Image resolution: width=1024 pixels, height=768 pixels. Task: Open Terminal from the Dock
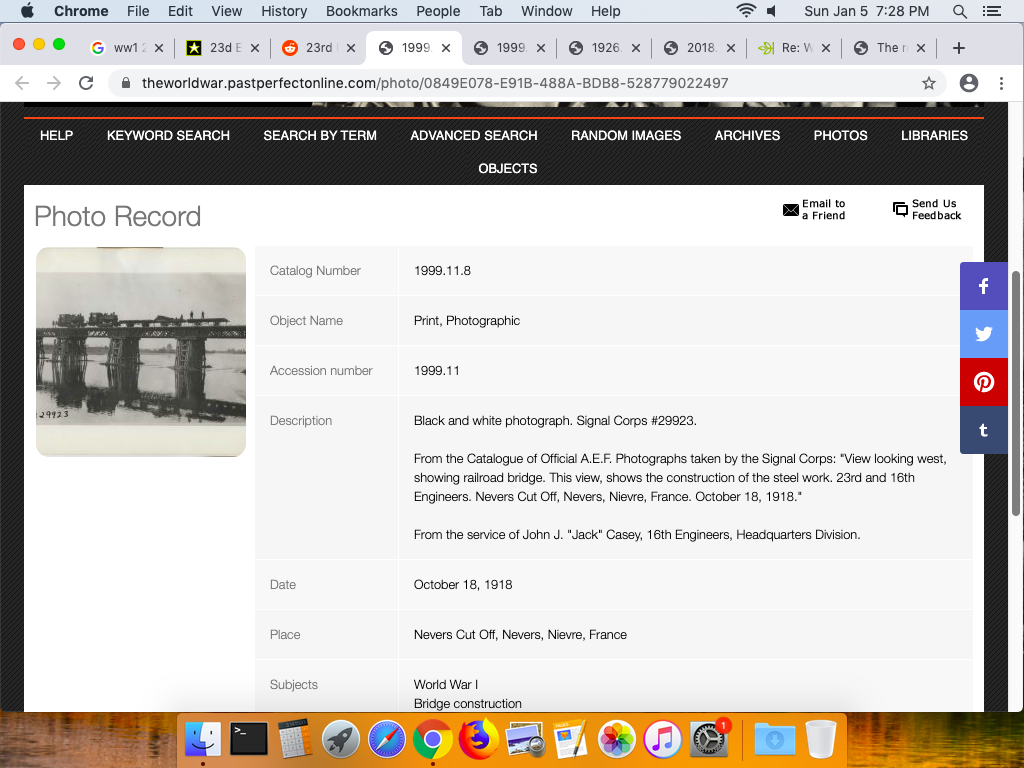[x=248, y=740]
